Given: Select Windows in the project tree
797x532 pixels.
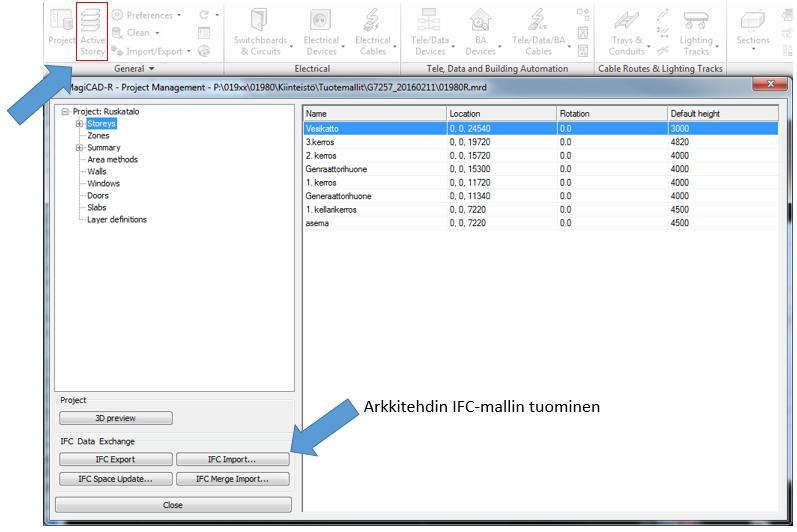Looking at the screenshot, I should click(103, 183).
